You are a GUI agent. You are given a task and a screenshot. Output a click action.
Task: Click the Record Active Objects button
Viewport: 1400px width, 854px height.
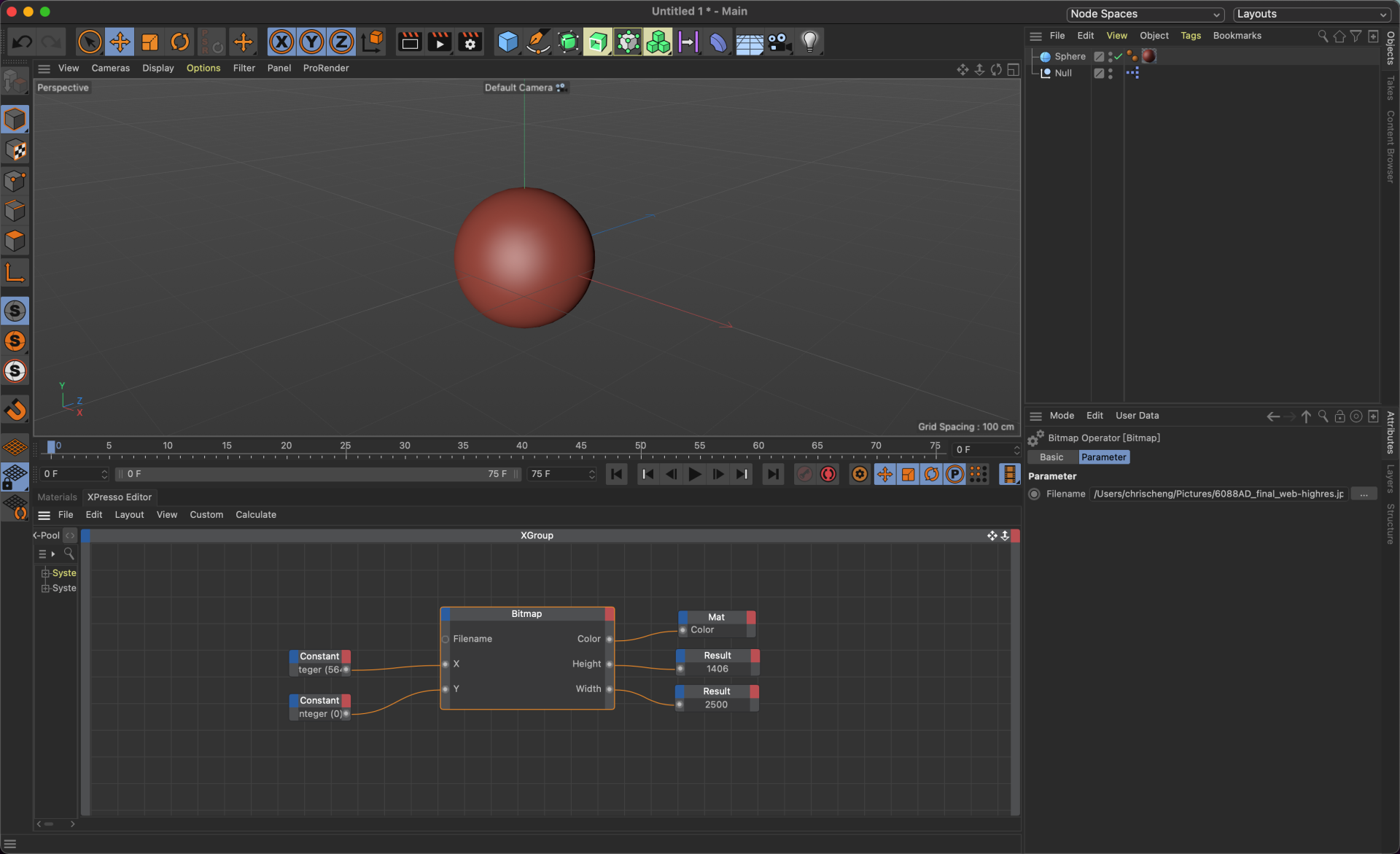pyautogui.click(x=804, y=475)
